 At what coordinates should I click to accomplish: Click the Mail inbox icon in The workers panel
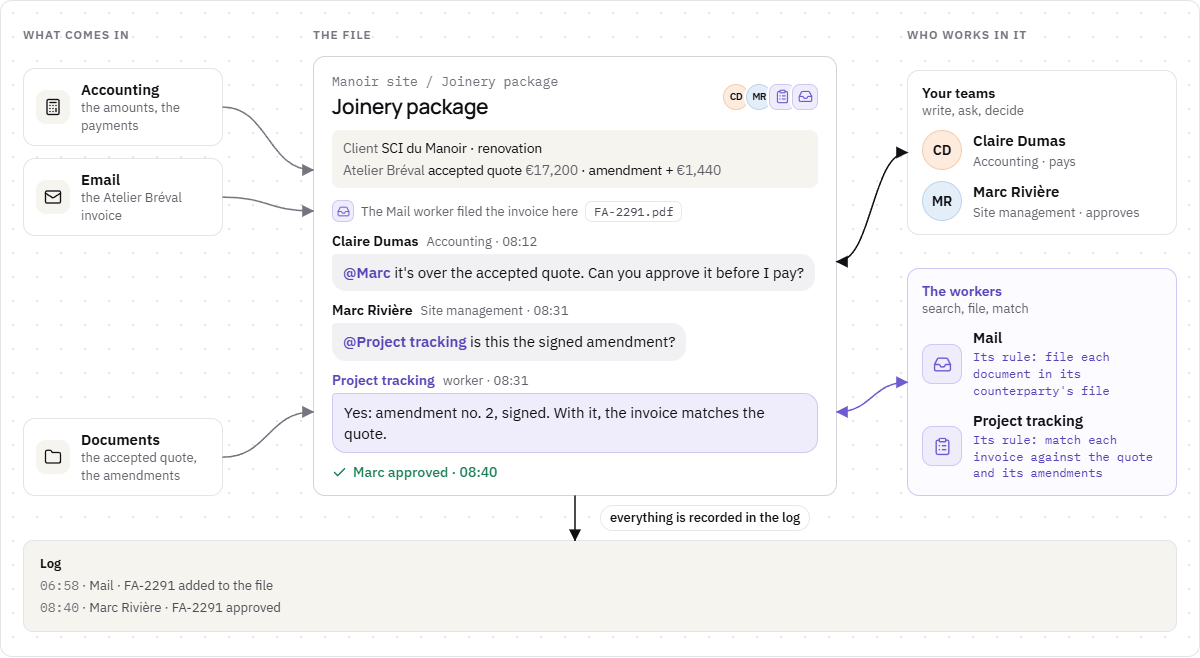point(942,365)
